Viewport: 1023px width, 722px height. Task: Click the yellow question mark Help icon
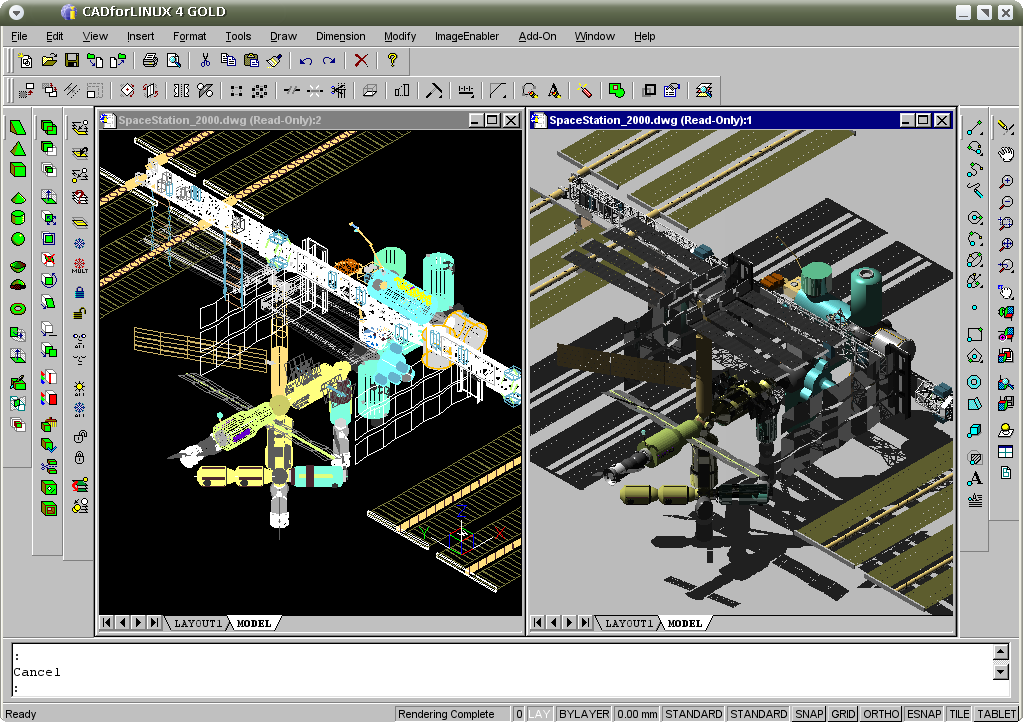[x=392, y=61]
